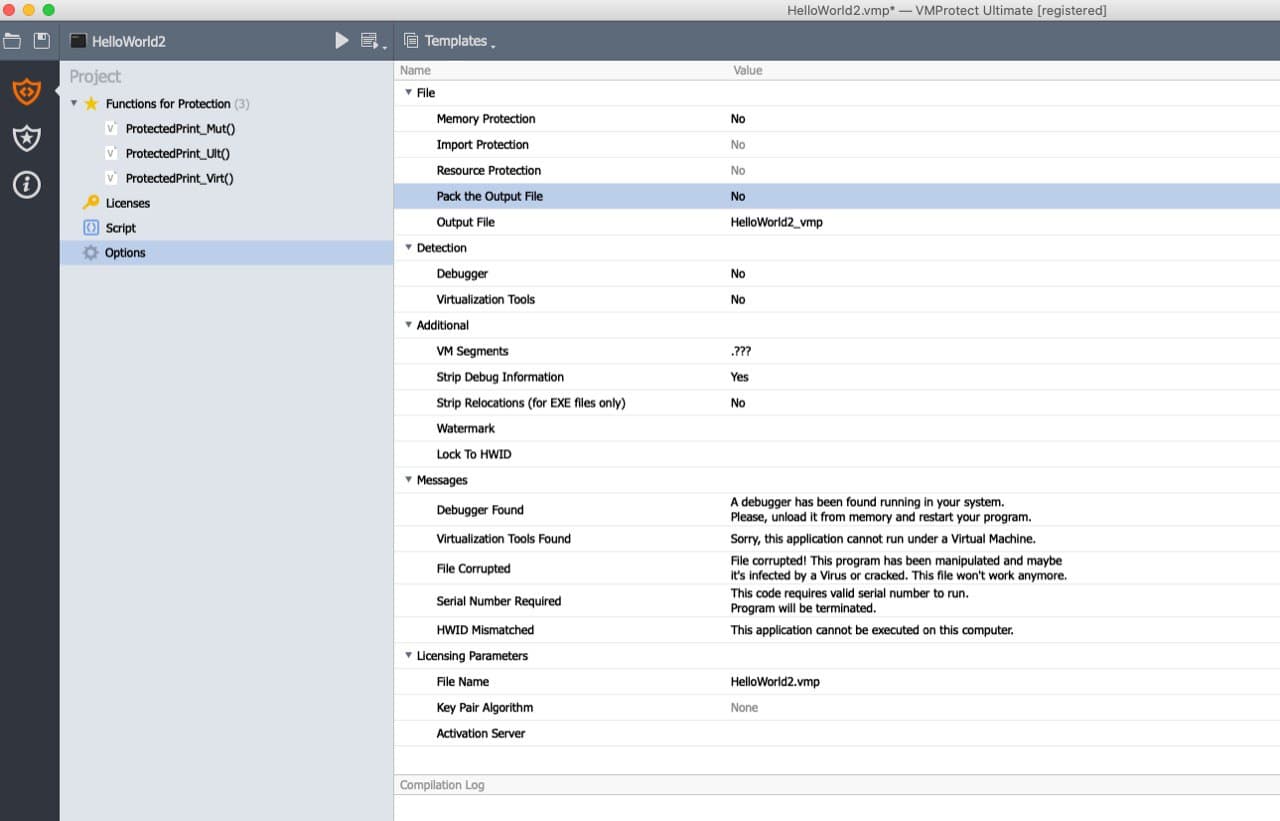Edit the Output File value HelloWorld2_vmp

776,223
